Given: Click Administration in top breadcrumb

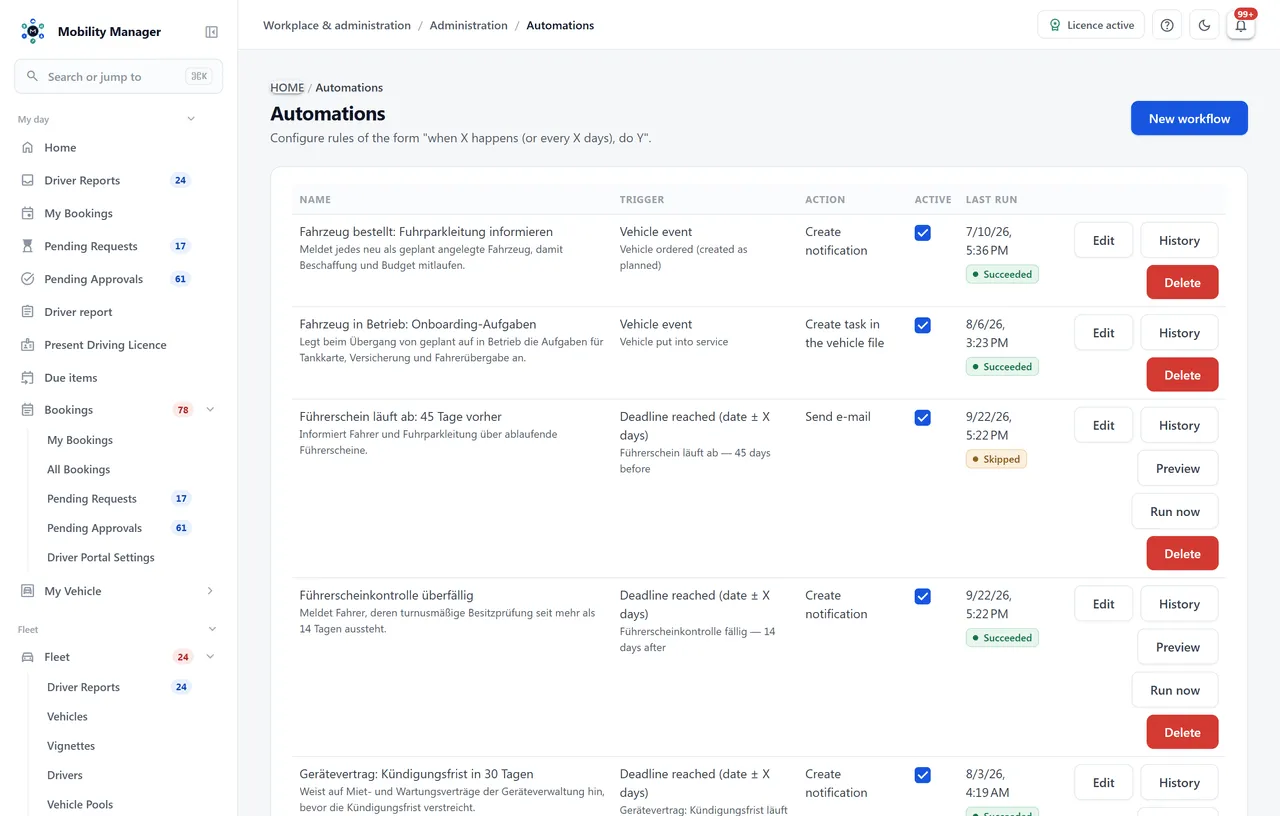Looking at the screenshot, I should click(x=468, y=25).
